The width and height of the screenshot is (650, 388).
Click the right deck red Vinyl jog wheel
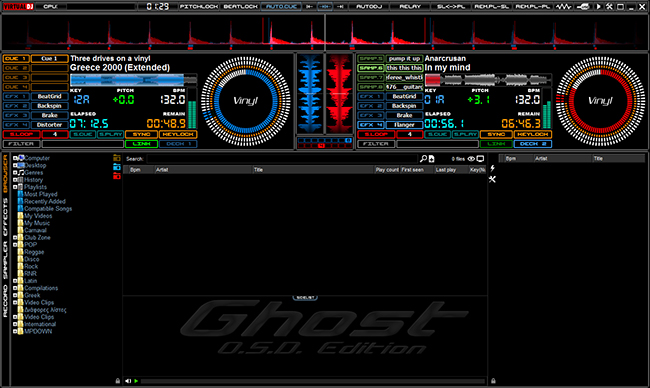tap(600, 101)
